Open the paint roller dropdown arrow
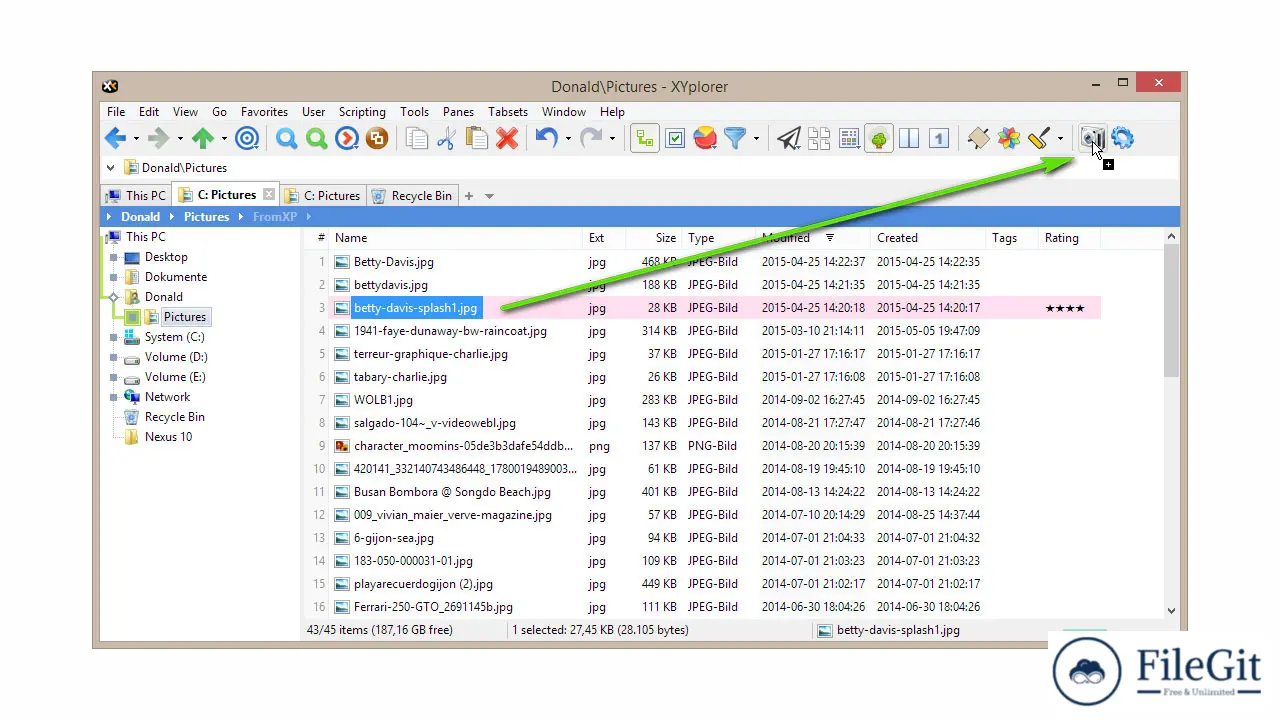Screen dimensions: 1280x720 coord(1059,139)
